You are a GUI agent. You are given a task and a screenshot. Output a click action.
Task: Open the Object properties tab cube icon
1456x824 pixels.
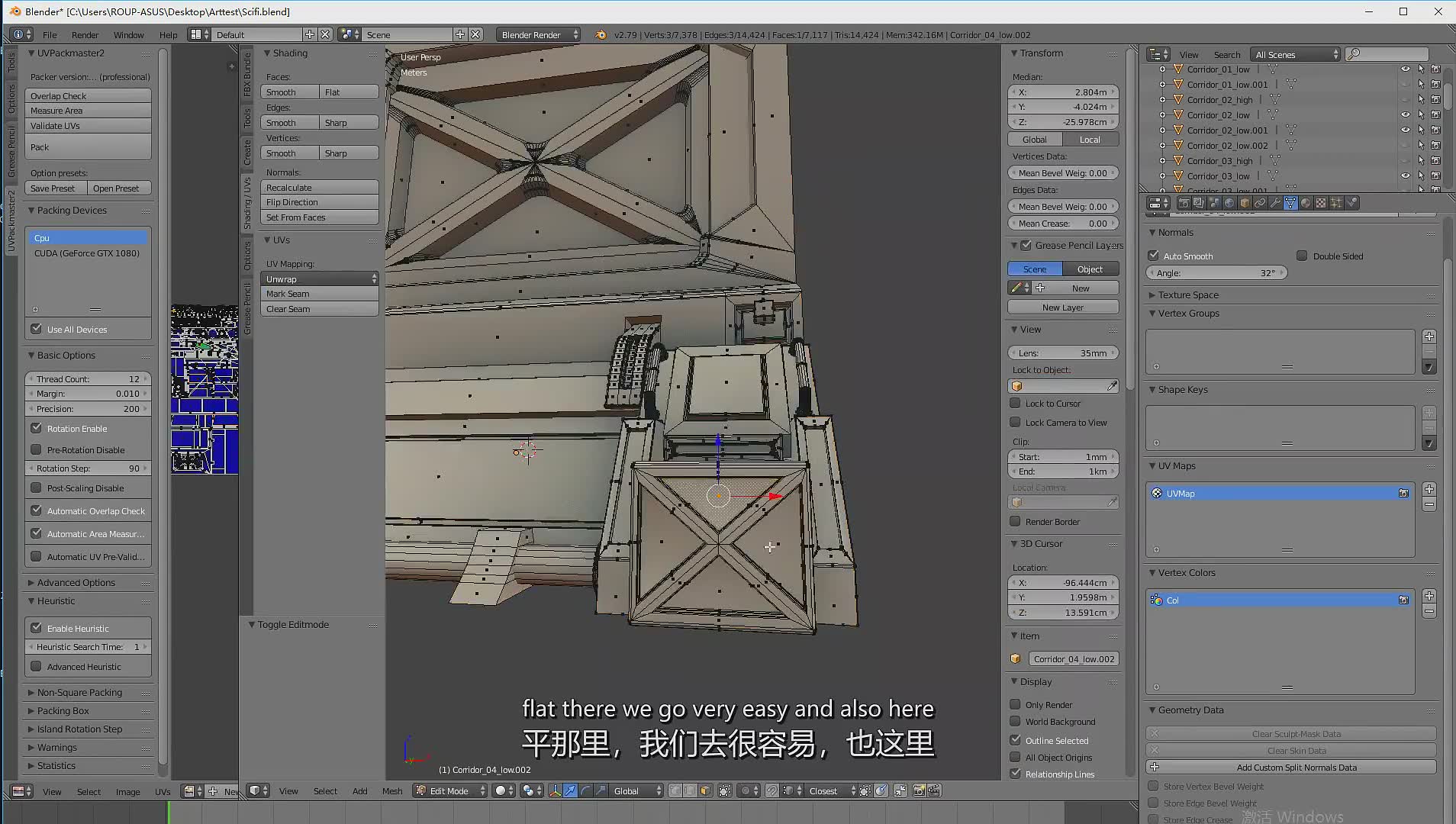(x=1245, y=203)
